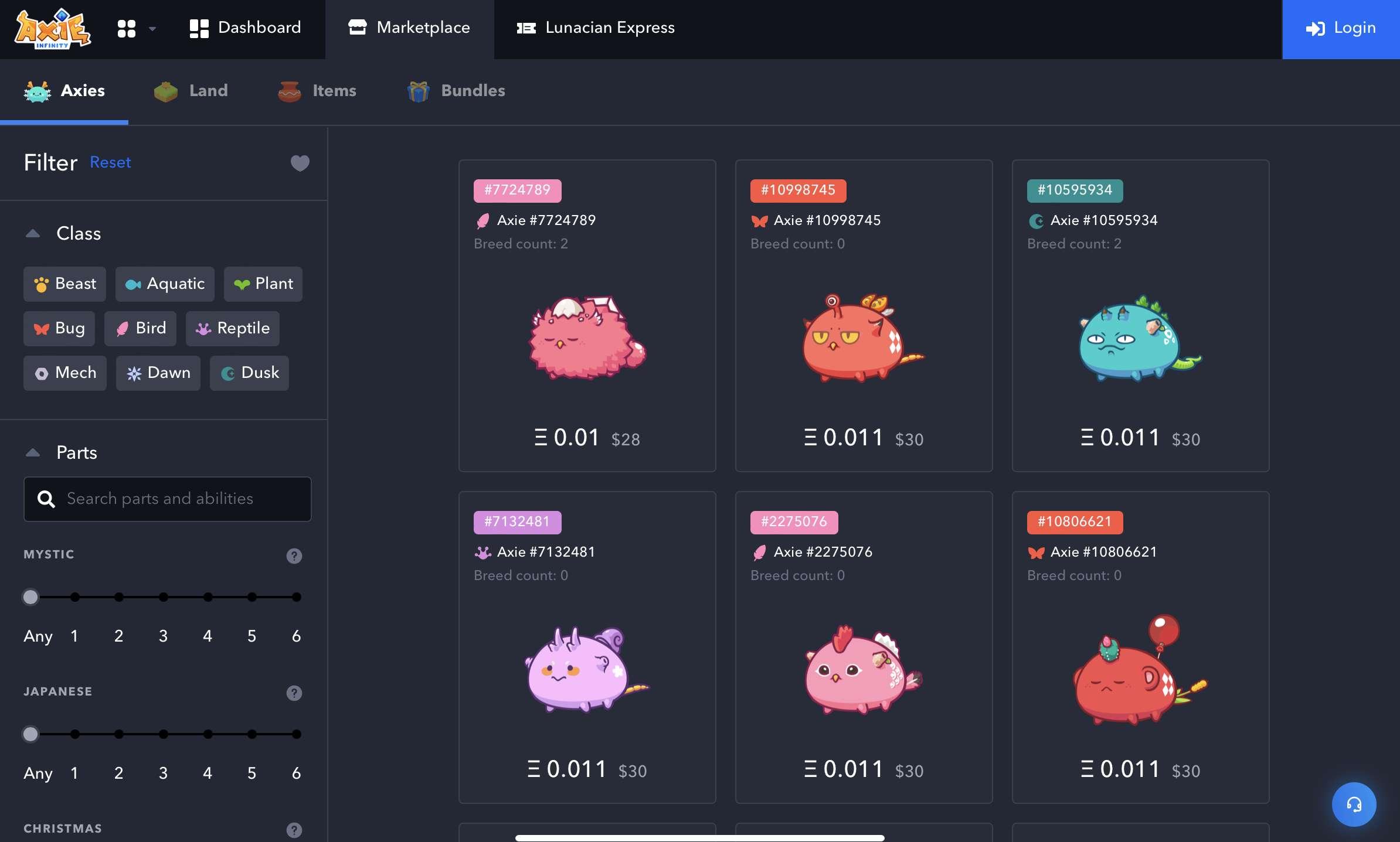This screenshot has width=1400, height=842.
Task: Set Japanese slider to 5
Action: (252, 734)
